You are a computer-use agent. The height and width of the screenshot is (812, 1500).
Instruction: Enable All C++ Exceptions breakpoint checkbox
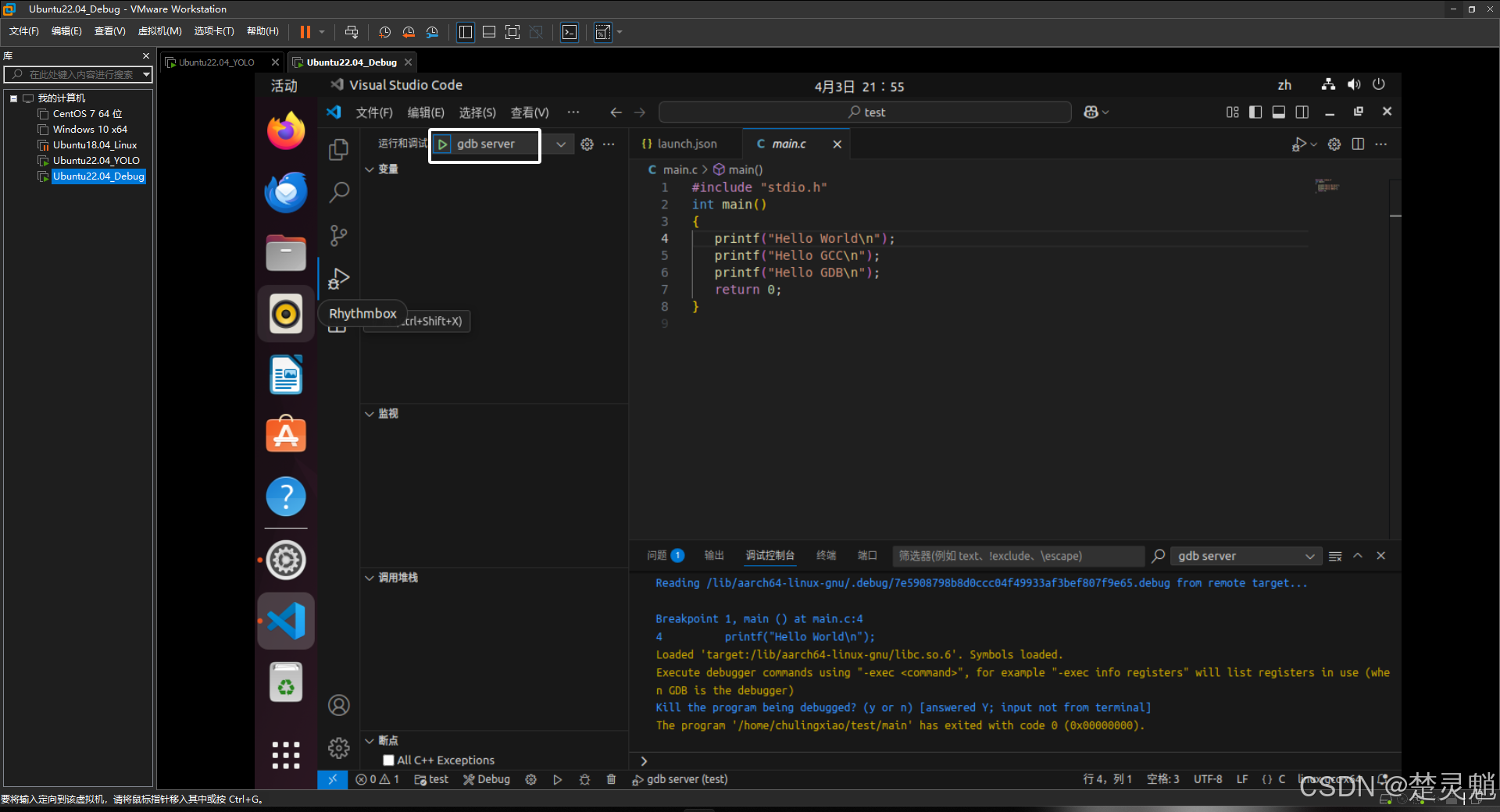388,760
